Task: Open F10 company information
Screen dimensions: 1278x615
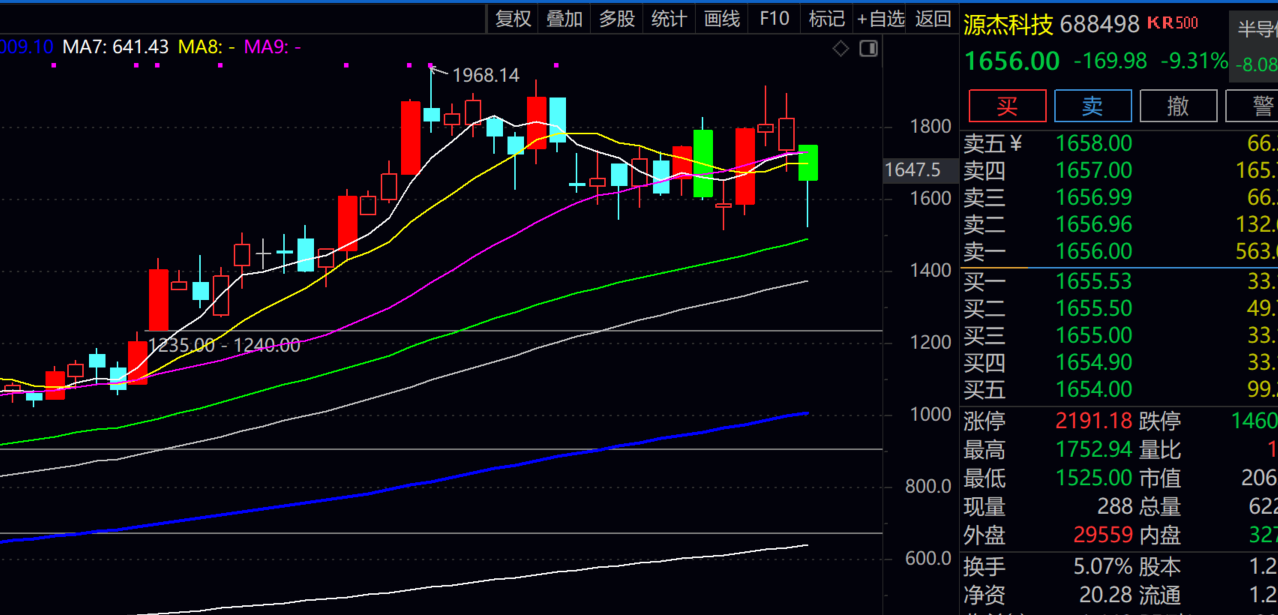Action: [x=774, y=18]
